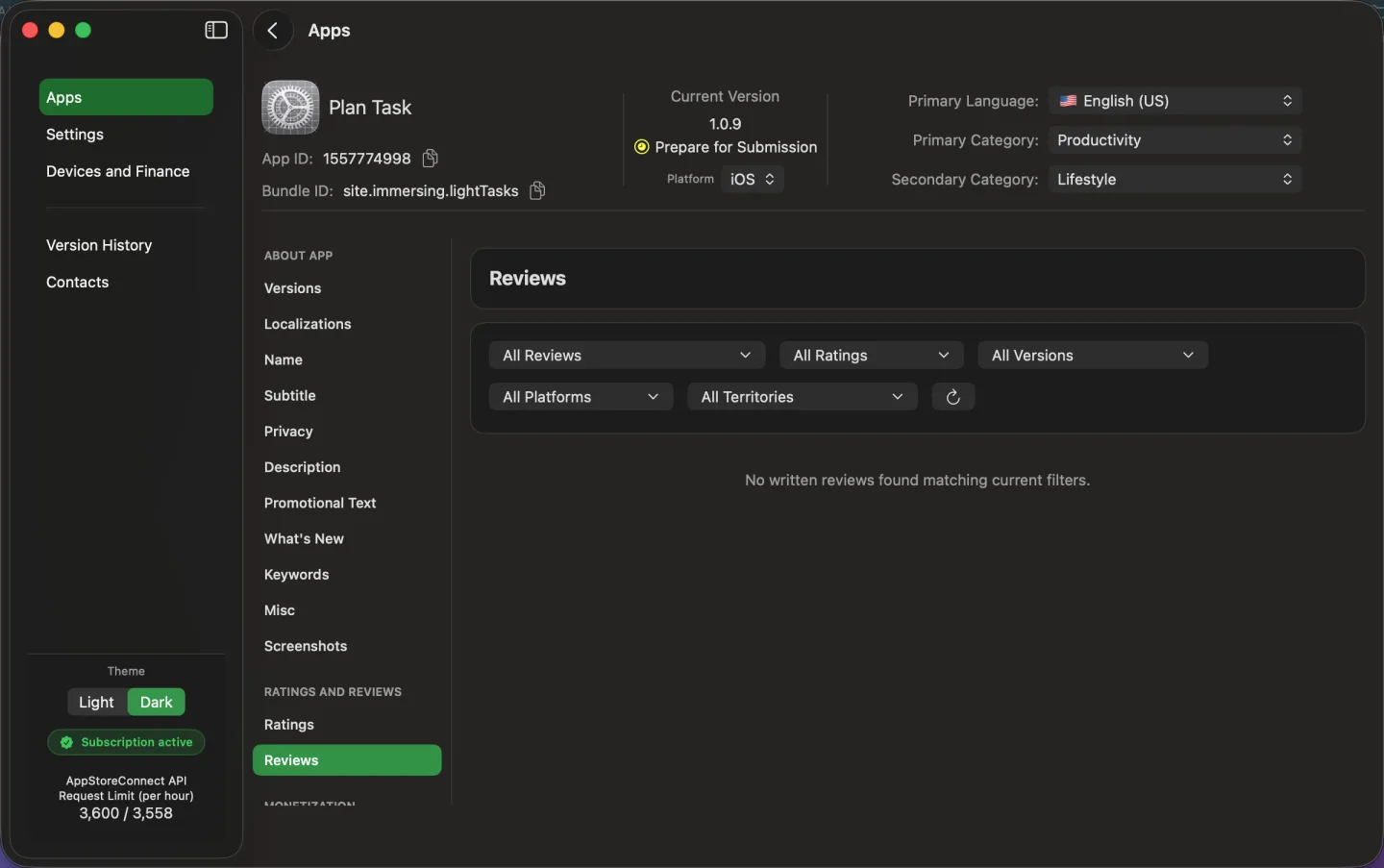Click the request limit value 3,600 / 3,558

pyautogui.click(x=126, y=813)
